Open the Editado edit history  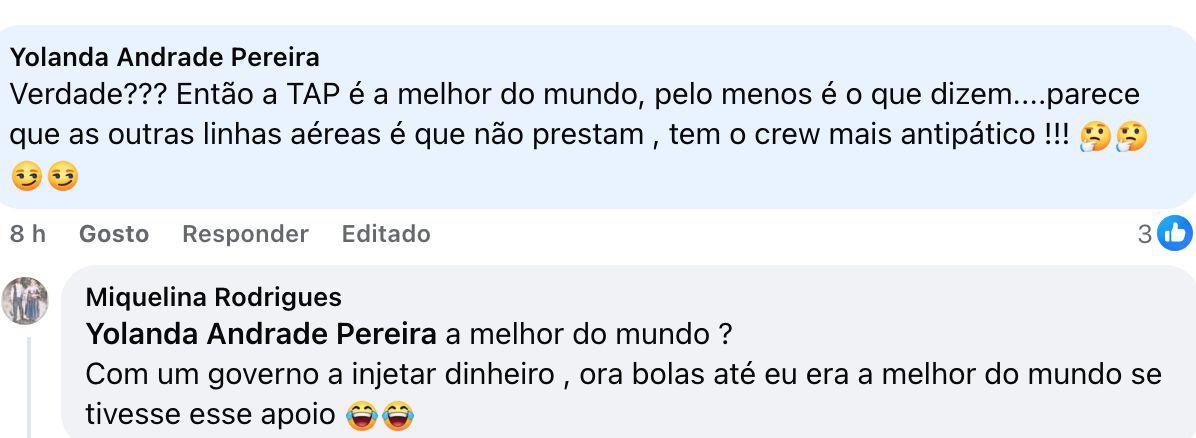pyautogui.click(x=386, y=234)
